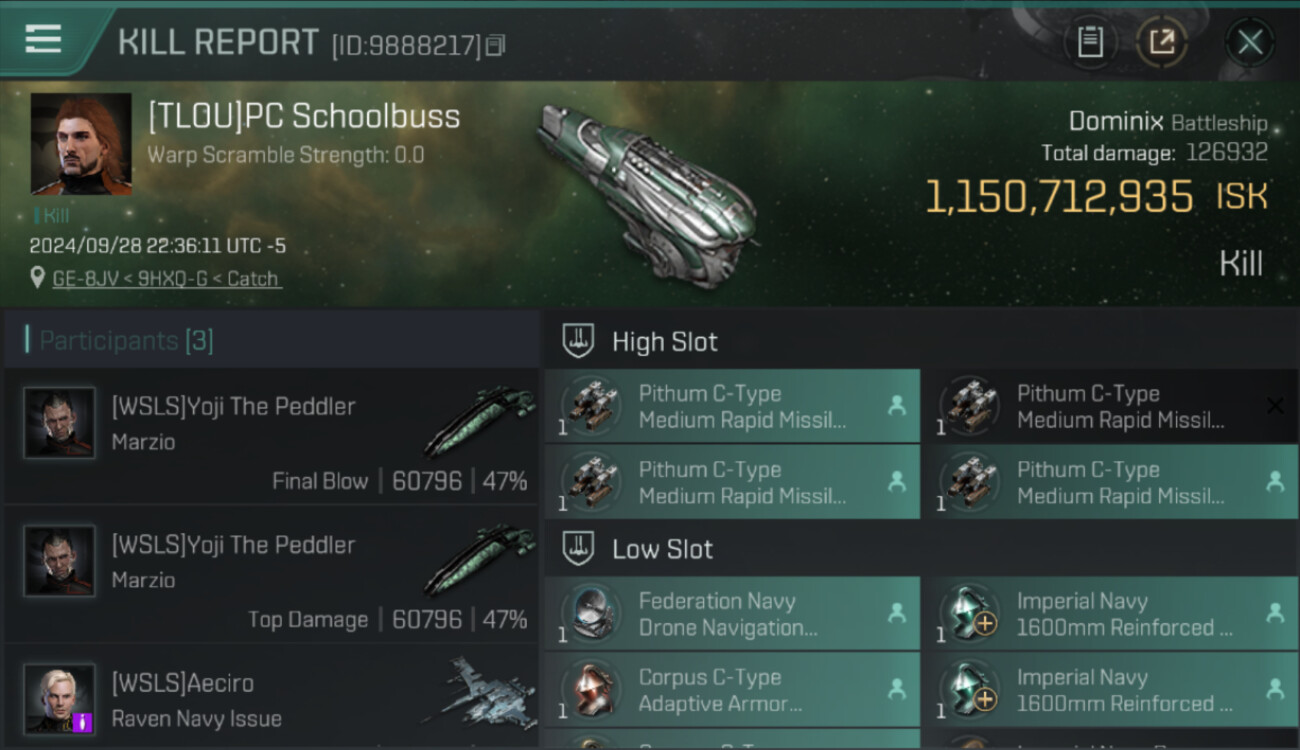The image size is (1300, 750).
Task: Click Corpus C-Type Adaptive Armor icon
Action: [590, 690]
